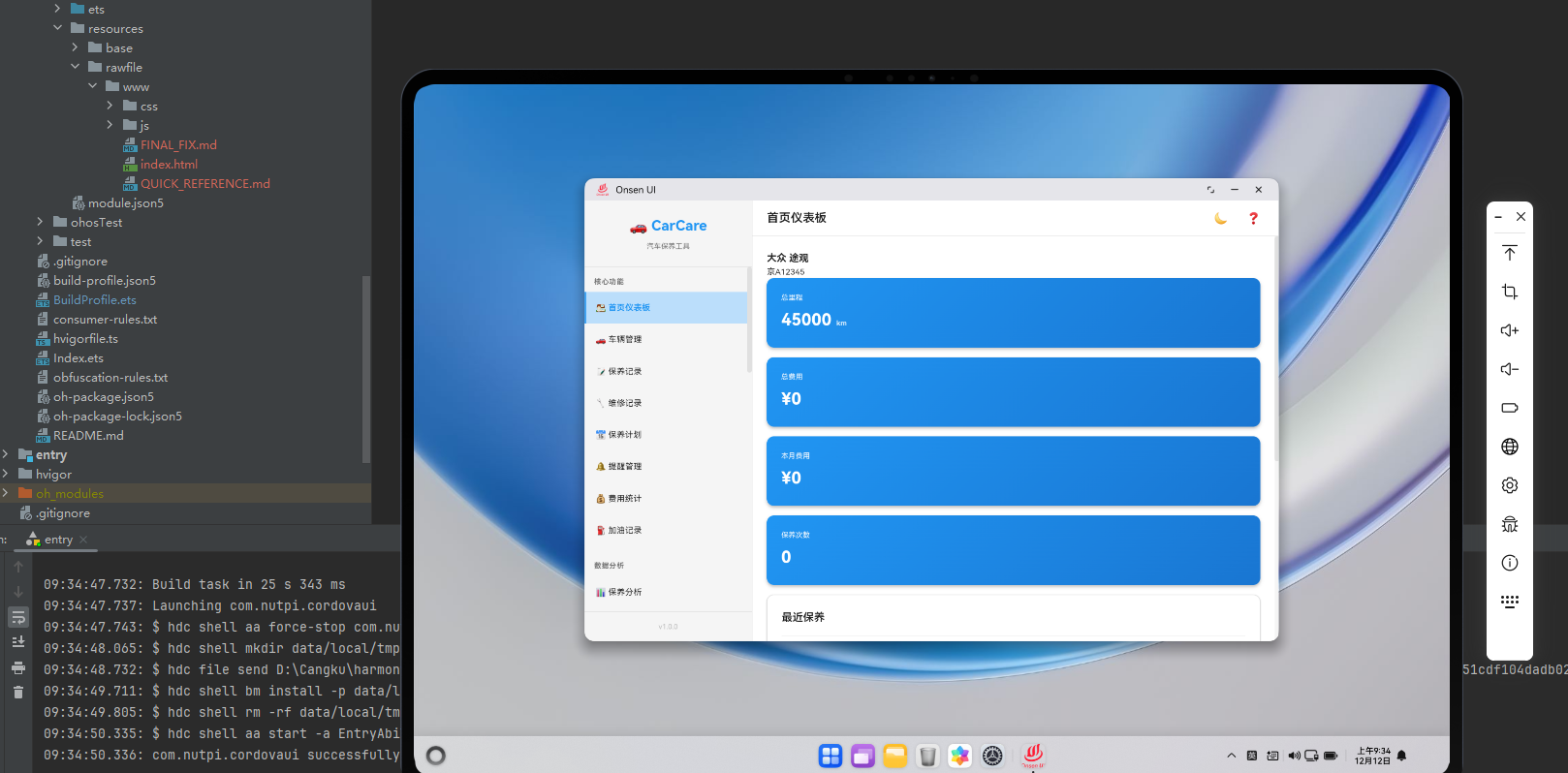The image size is (1568, 773).
Task: Open yellow Files icon in dock
Action: pos(894,757)
